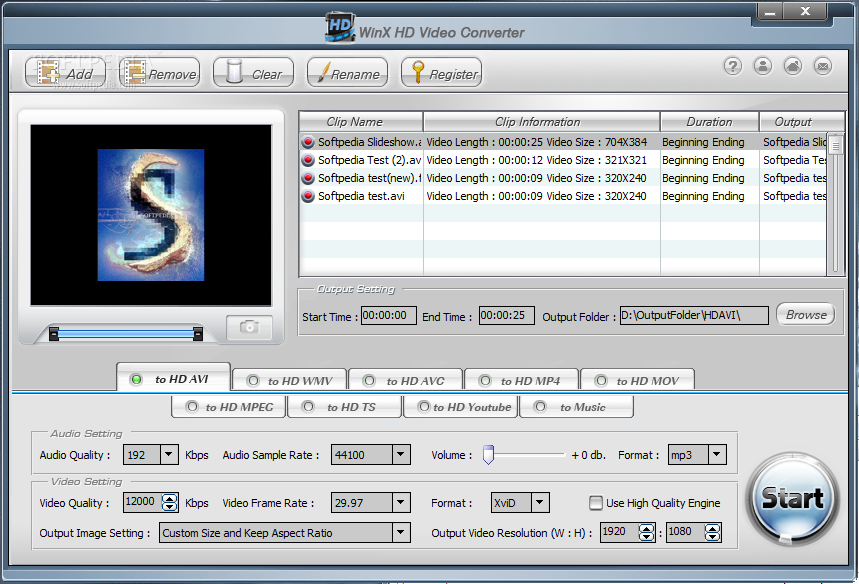The image size is (859, 584).
Task: Click the End Time input field
Action: coord(506,316)
